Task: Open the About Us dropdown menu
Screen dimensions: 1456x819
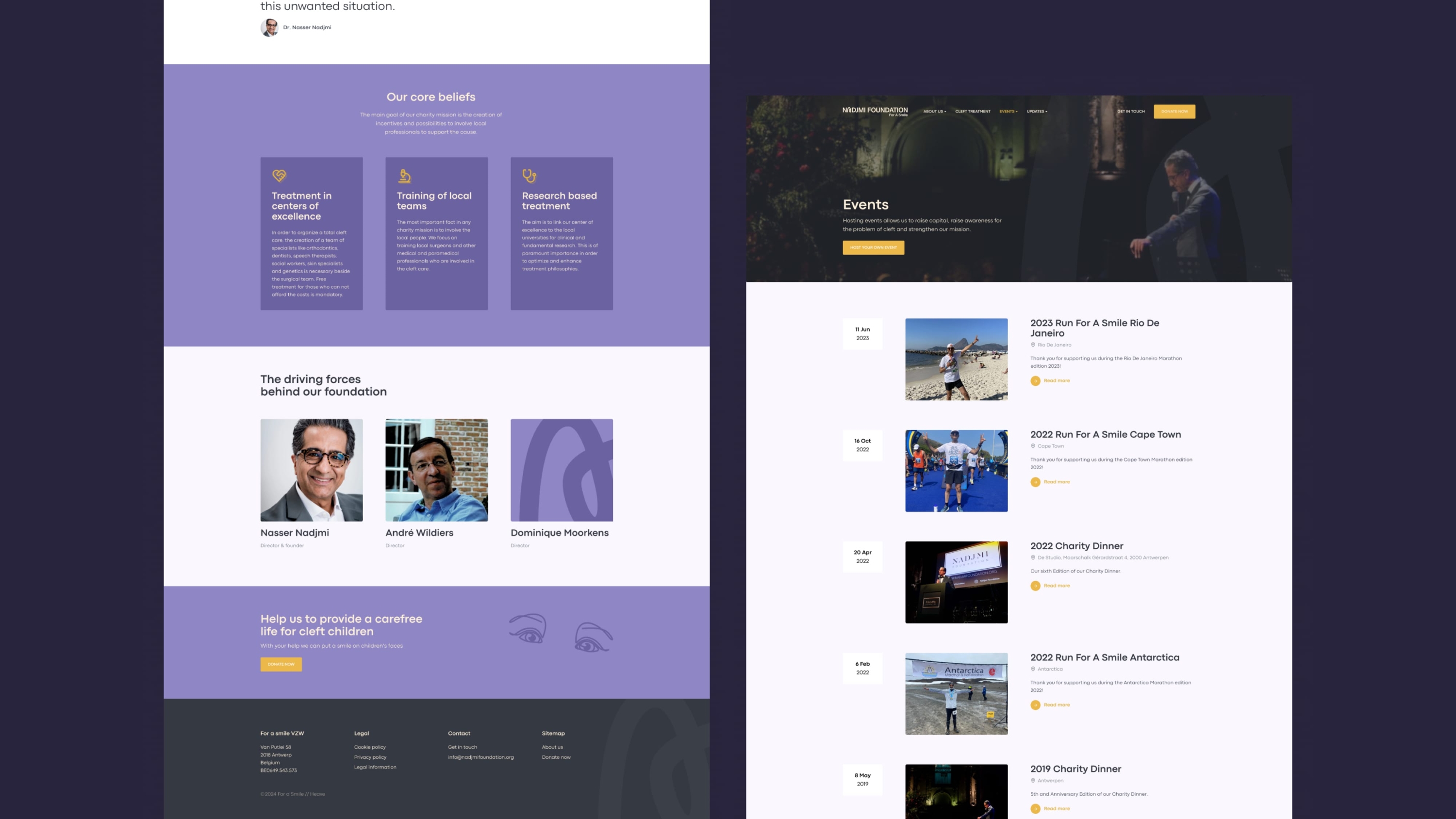Action: pos(934,111)
